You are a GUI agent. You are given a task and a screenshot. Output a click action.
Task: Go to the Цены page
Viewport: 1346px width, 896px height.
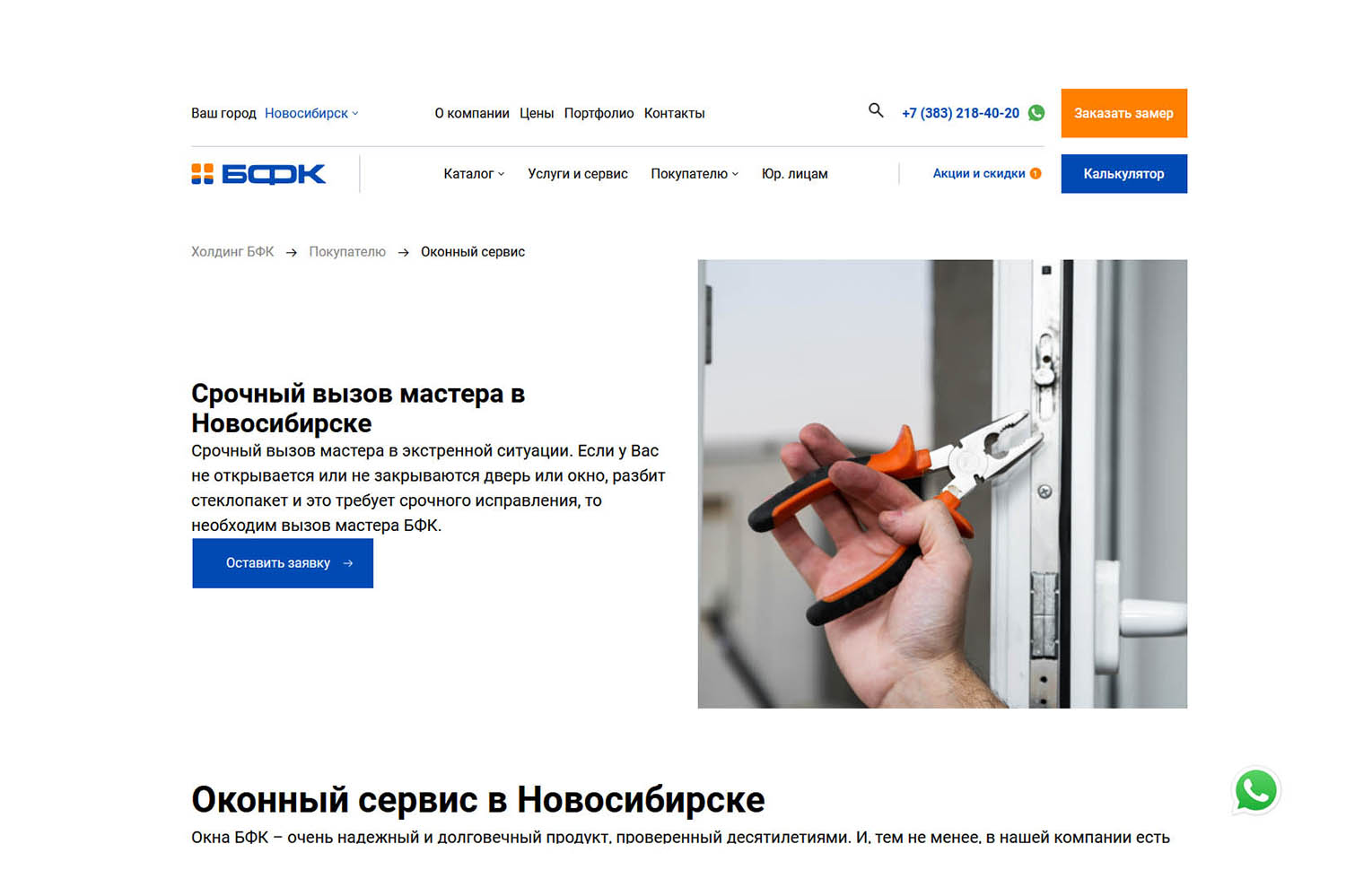(x=537, y=113)
